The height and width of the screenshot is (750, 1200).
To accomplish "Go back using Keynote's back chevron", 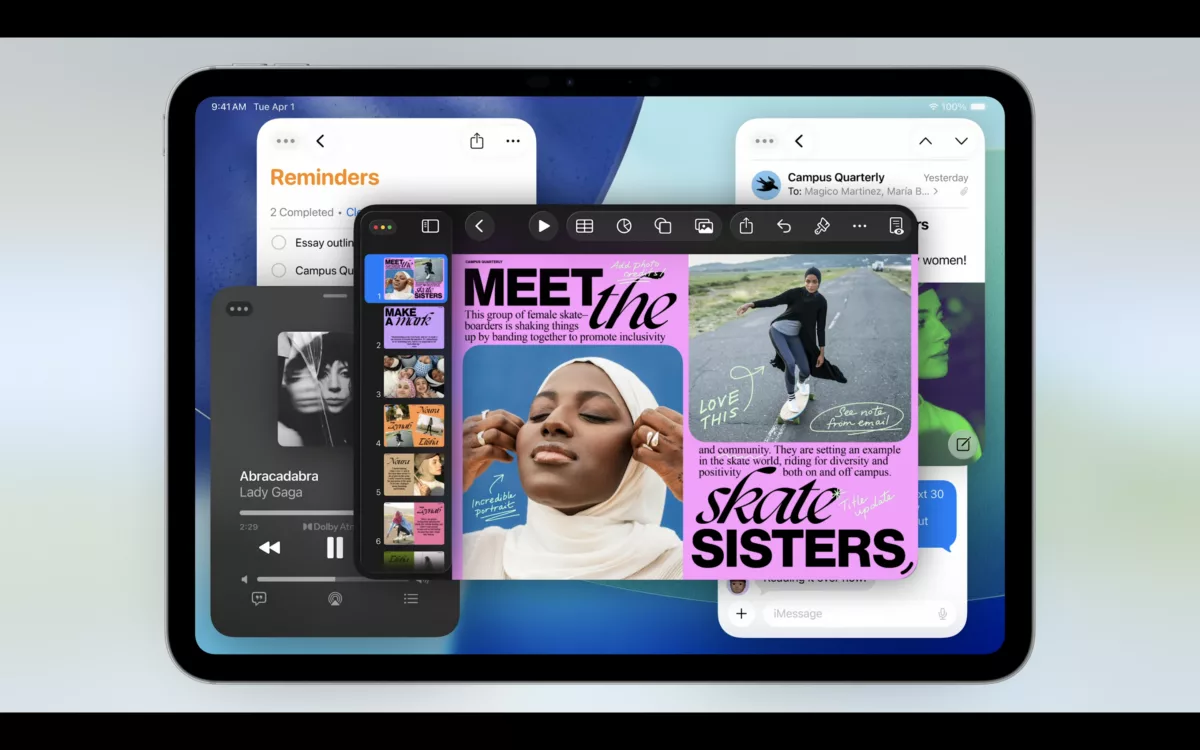I will pyautogui.click(x=479, y=226).
